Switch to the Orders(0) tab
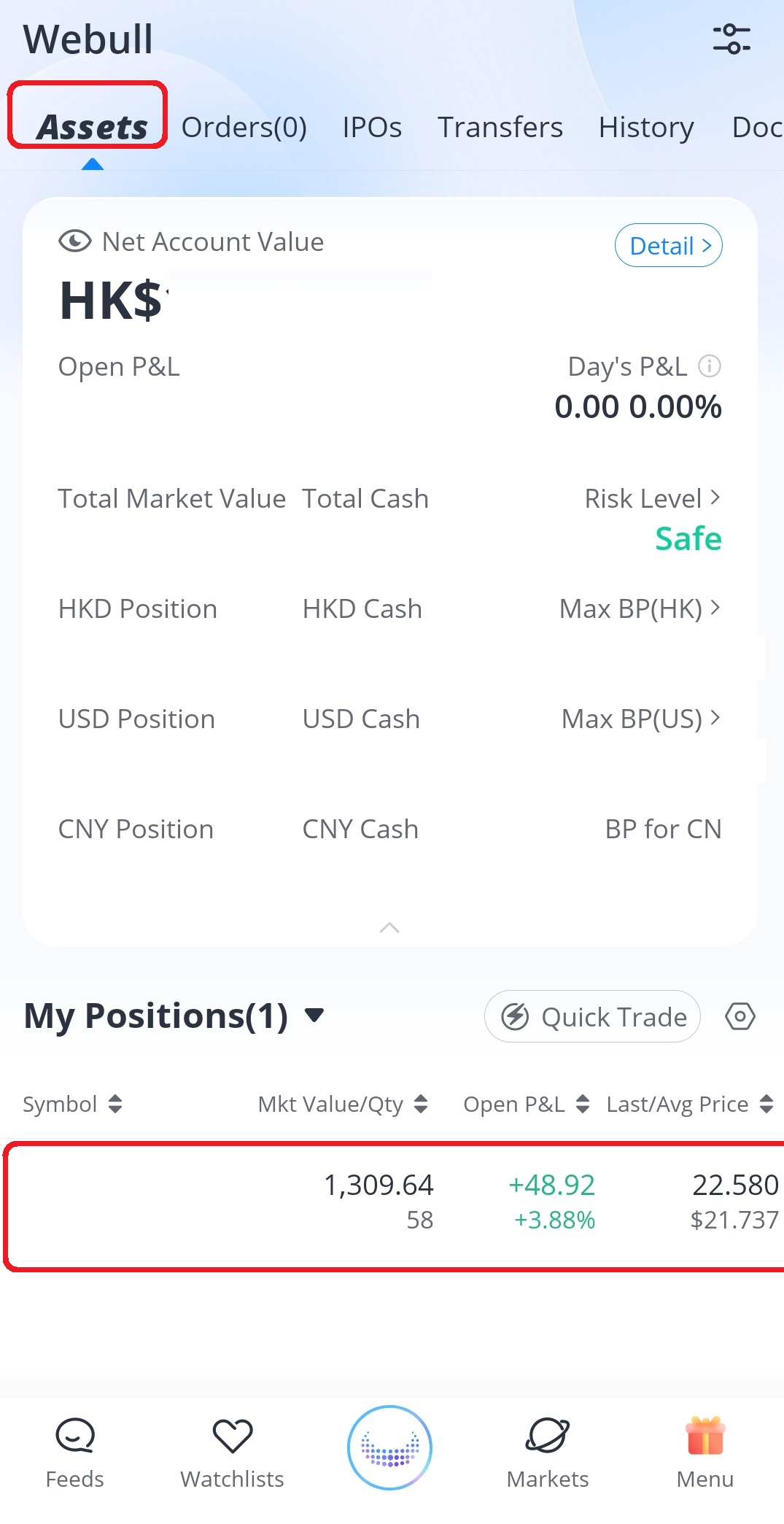 (244, 127)
